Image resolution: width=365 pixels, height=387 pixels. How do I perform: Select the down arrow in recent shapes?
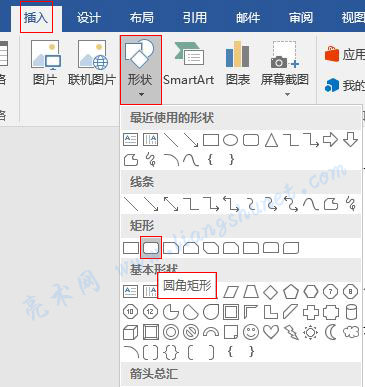tap(350, 140)
